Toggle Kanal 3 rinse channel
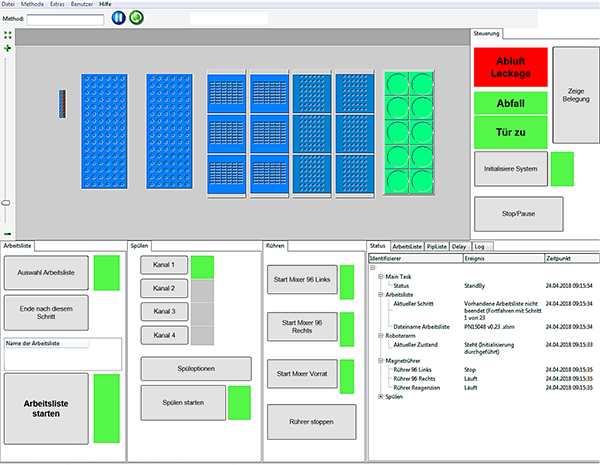The height and width of the screenshot is (465, 600). pos(165,311)
